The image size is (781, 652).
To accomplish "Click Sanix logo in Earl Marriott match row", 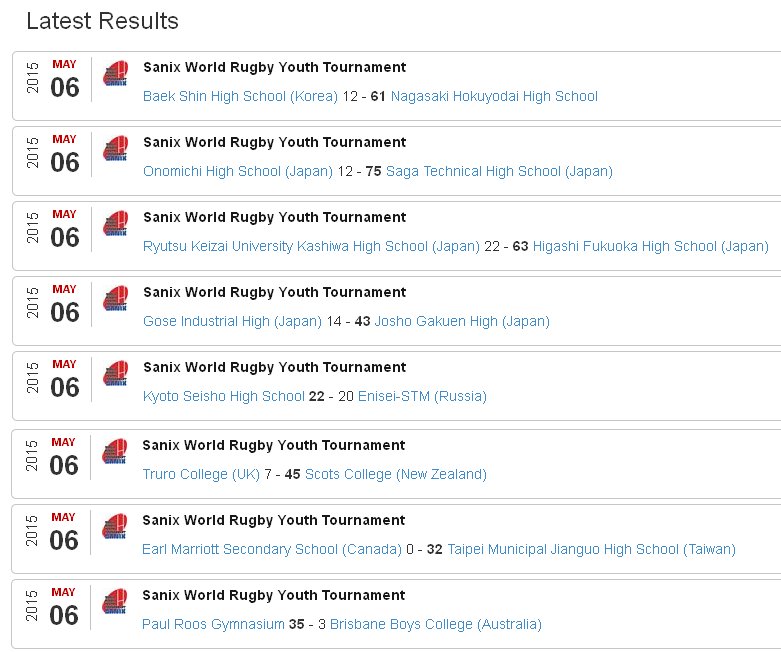I will [115, 526].
